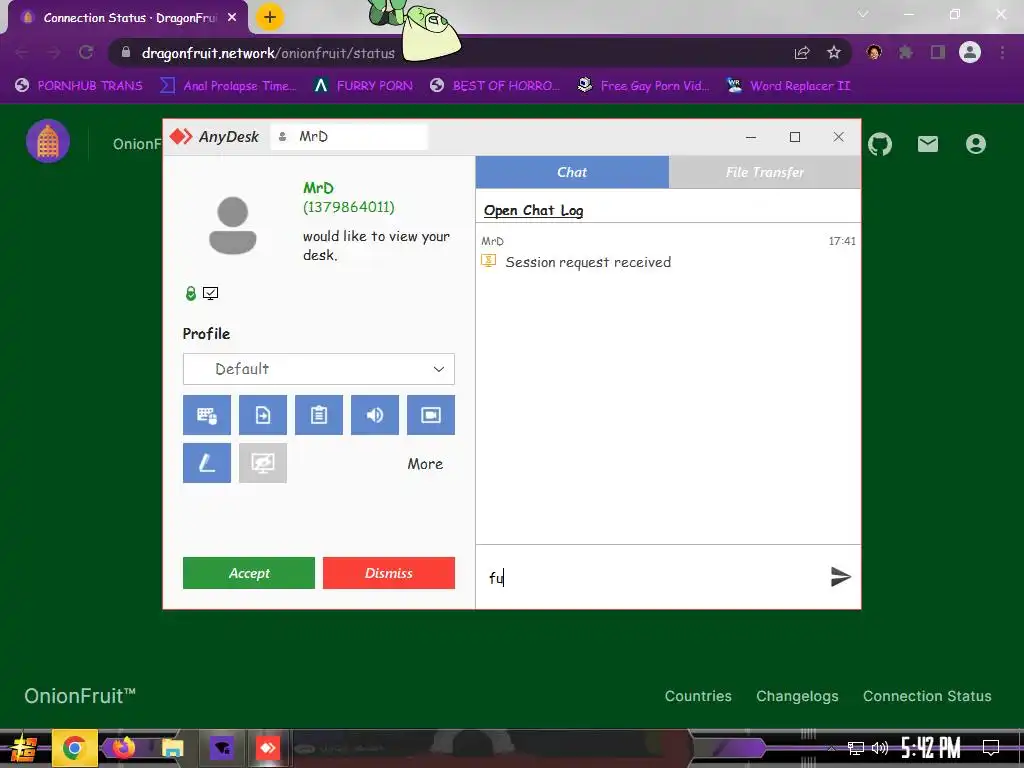Open the Chrome profile avatar
This screenshot has height=768, width=1024.
click(x=970, y=52)
